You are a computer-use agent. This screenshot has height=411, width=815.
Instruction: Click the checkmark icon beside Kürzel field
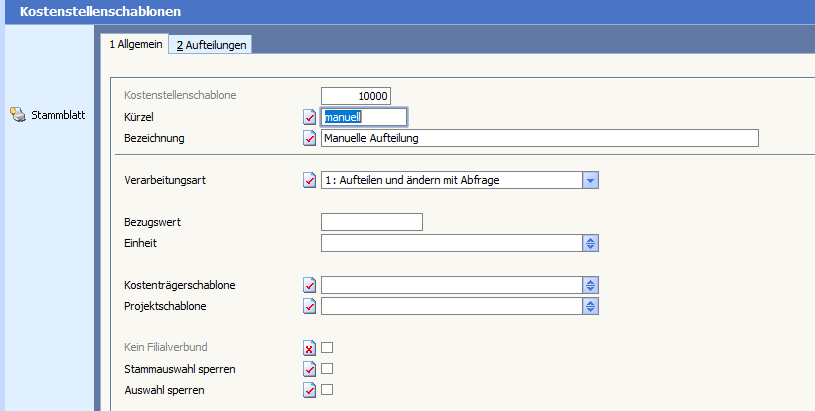[x=309, y=118]
